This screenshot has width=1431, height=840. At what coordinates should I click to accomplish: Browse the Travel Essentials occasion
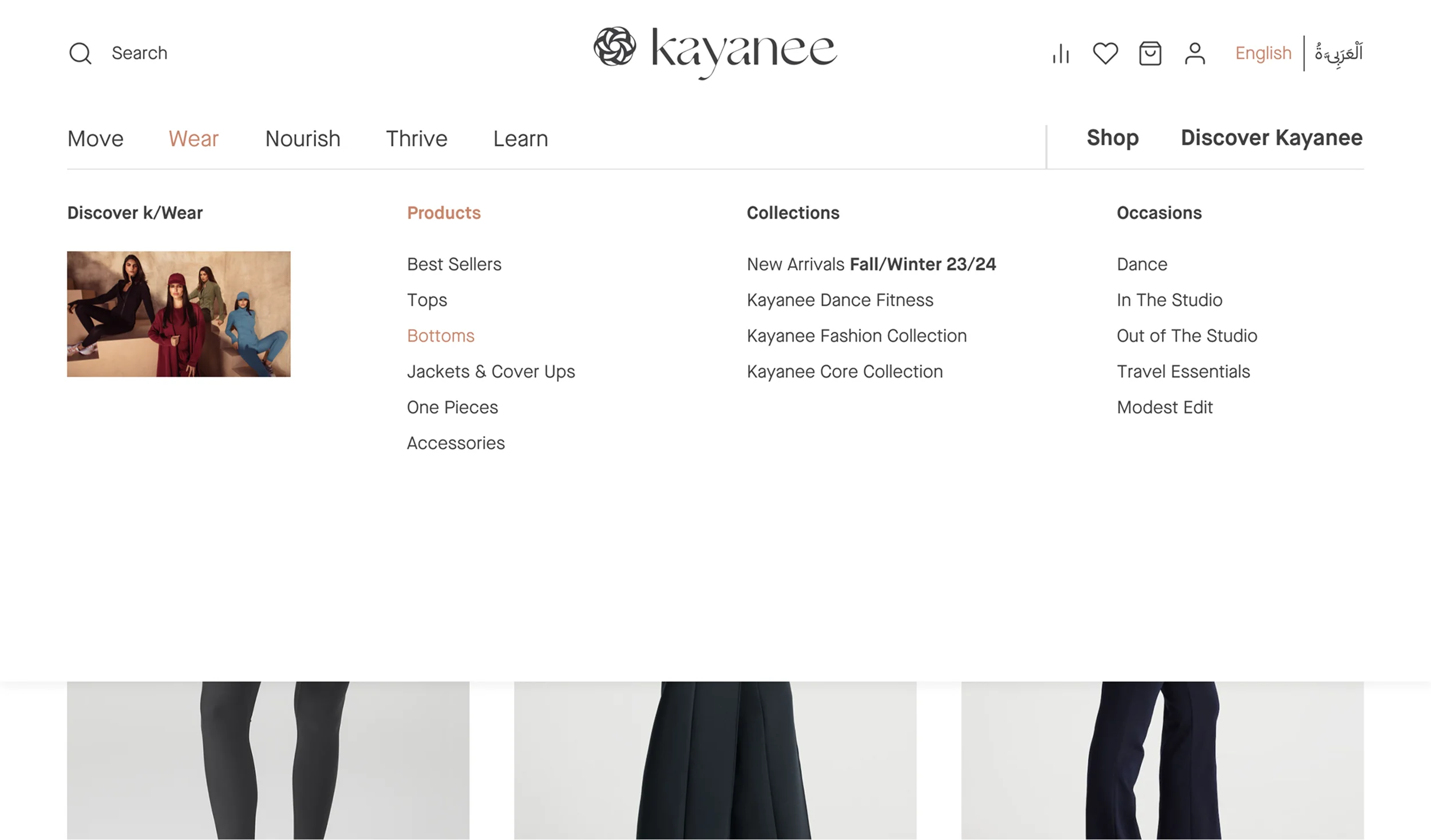tap(1183, 372)
